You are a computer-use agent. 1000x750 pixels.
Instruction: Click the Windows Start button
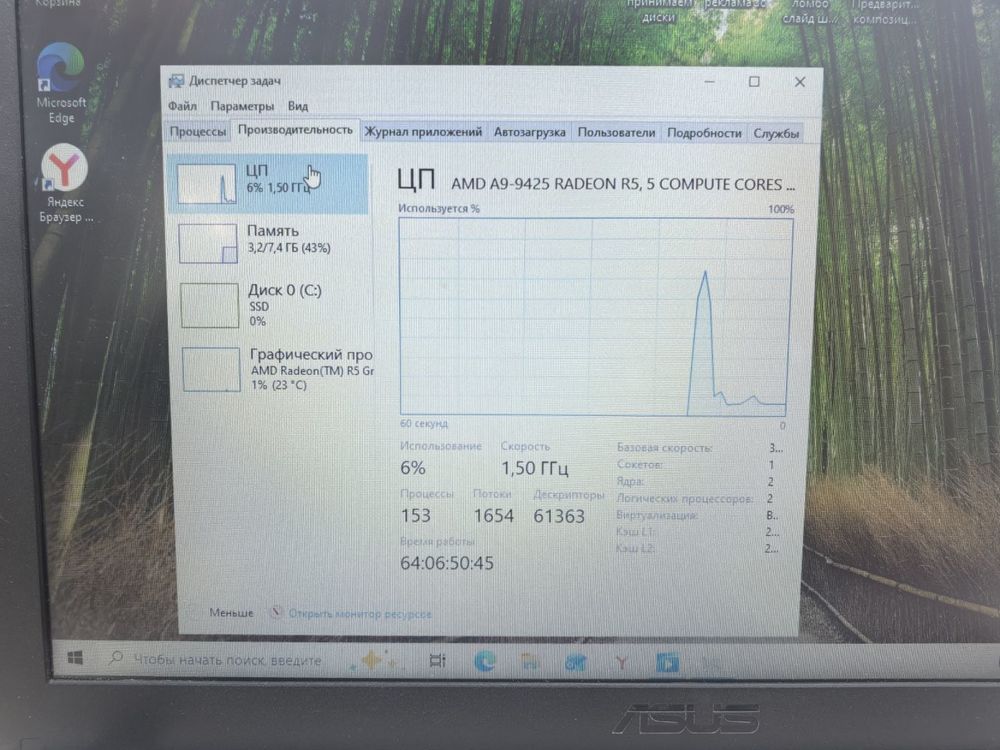(x=75, y=658)
